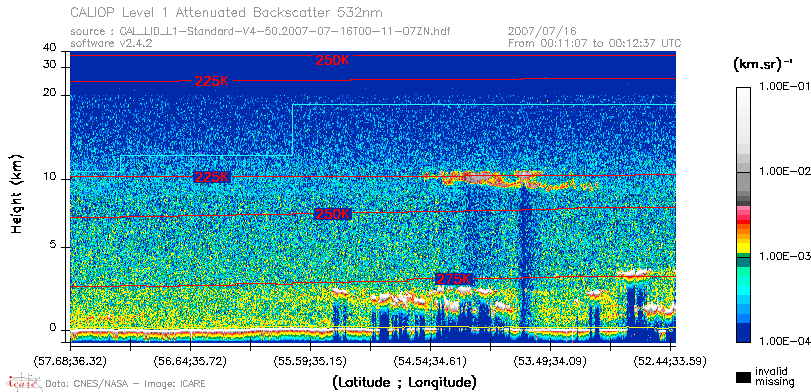Screen dimensions: 811x392
Task: Click the '(53.49;34.09)' coordinate label
Action: [x=550, y=361]
